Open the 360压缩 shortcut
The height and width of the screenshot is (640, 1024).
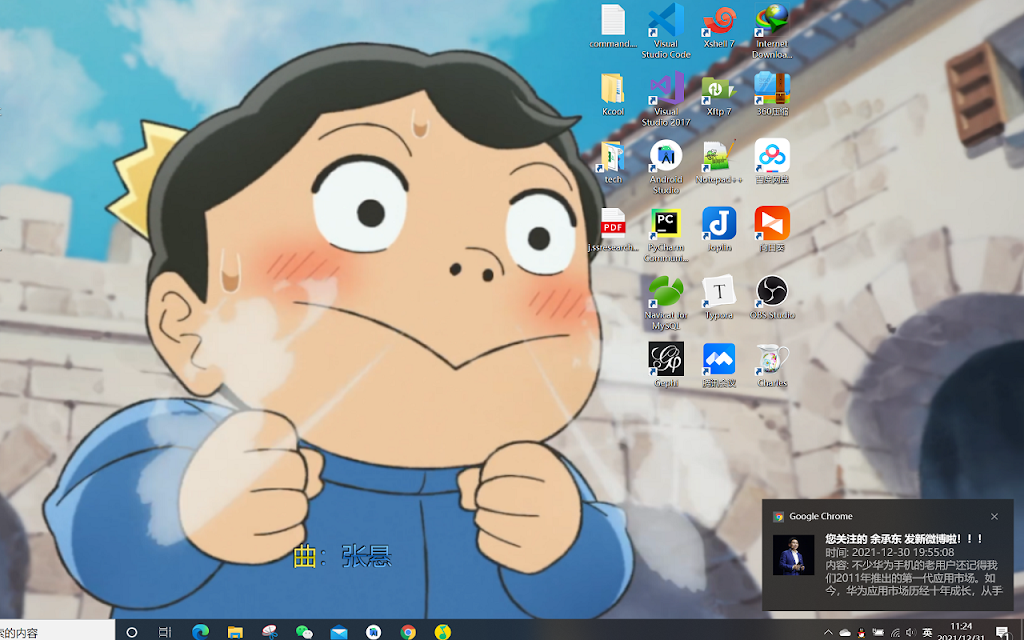(772, 94)
